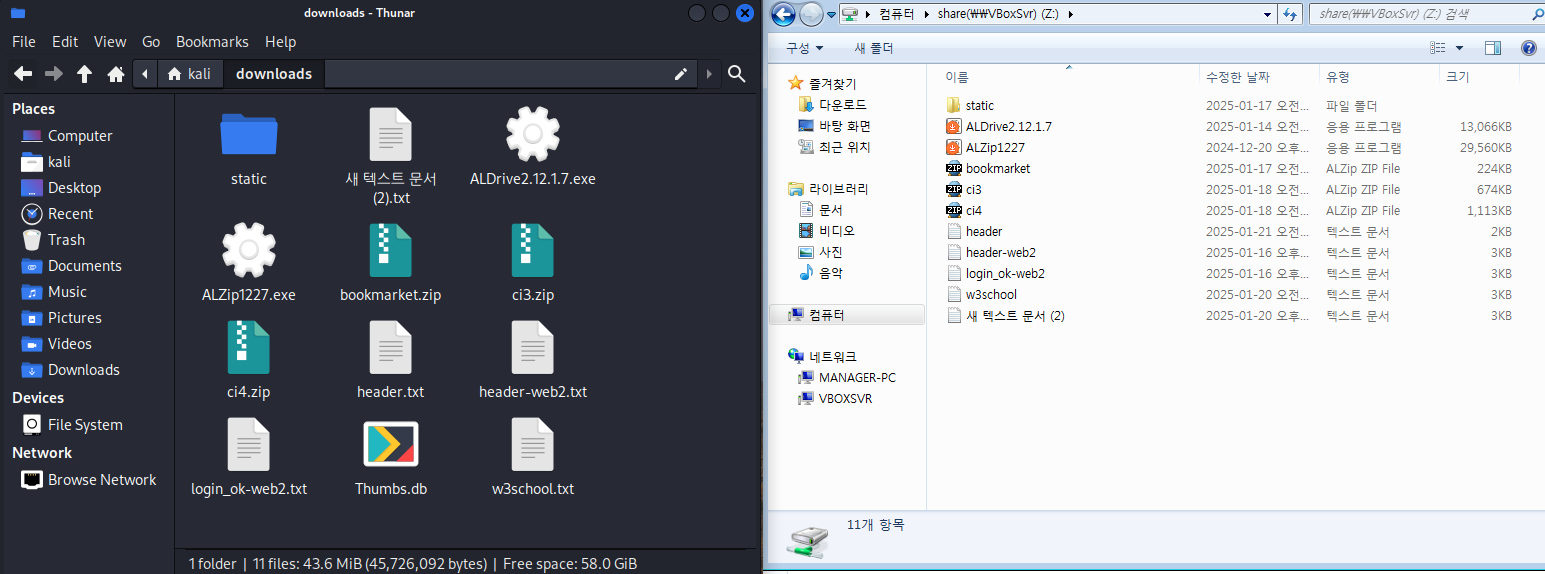Select VBOXSVR under network
The width and height of the screenshot is (1545, 574).
(x=834, y=399)
